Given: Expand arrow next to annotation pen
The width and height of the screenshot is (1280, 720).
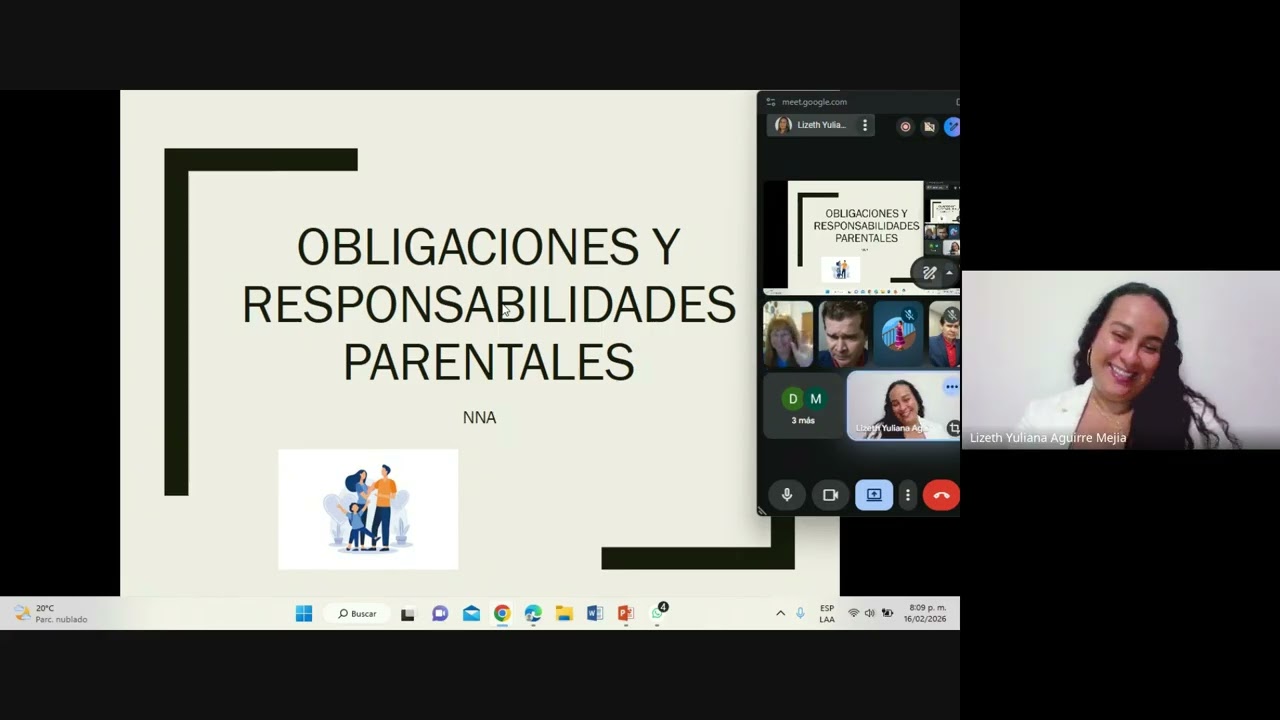Looking at the screenshot, I should 949,273.
